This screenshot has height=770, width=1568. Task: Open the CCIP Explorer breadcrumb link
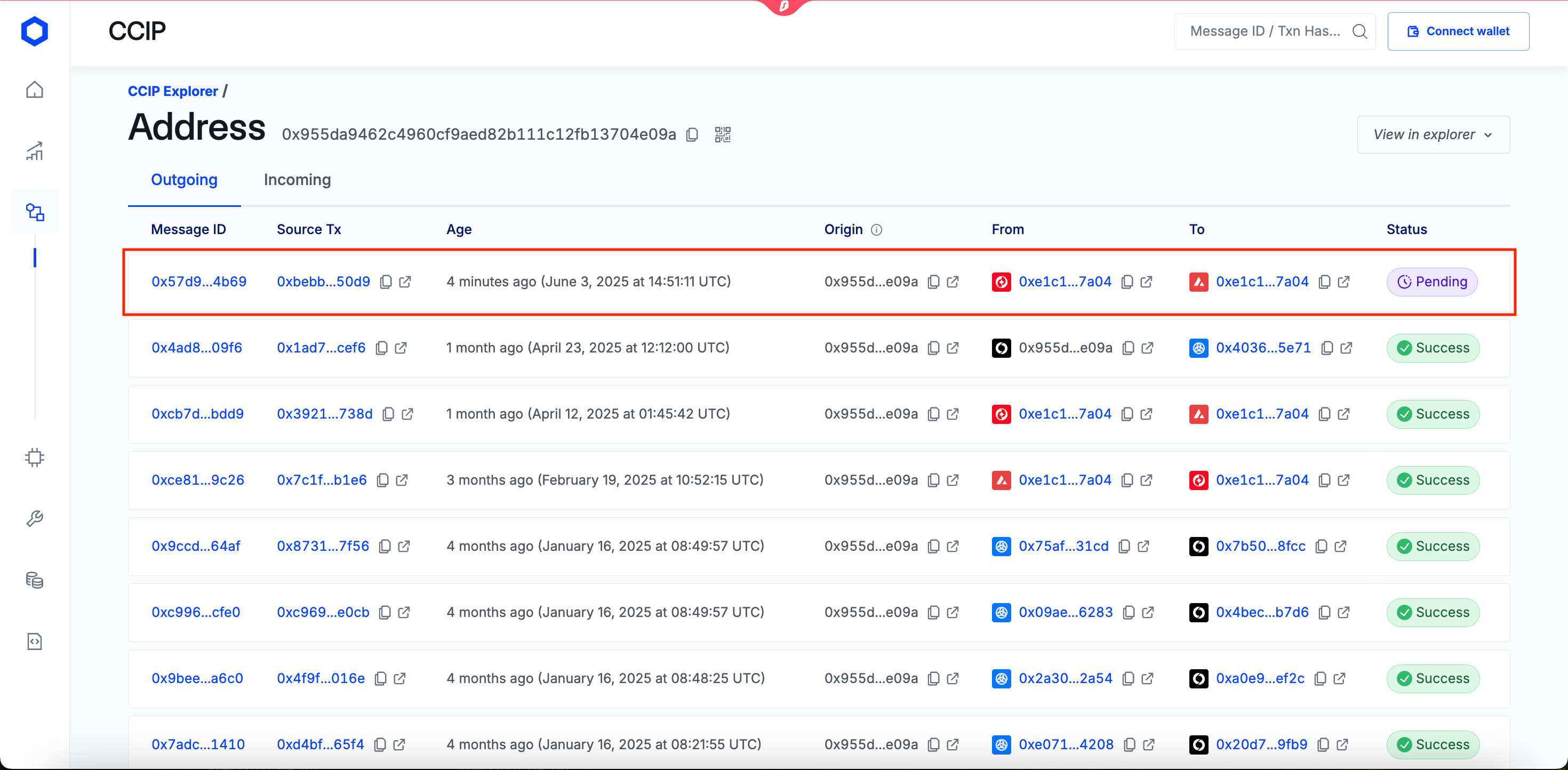(172, 91)
